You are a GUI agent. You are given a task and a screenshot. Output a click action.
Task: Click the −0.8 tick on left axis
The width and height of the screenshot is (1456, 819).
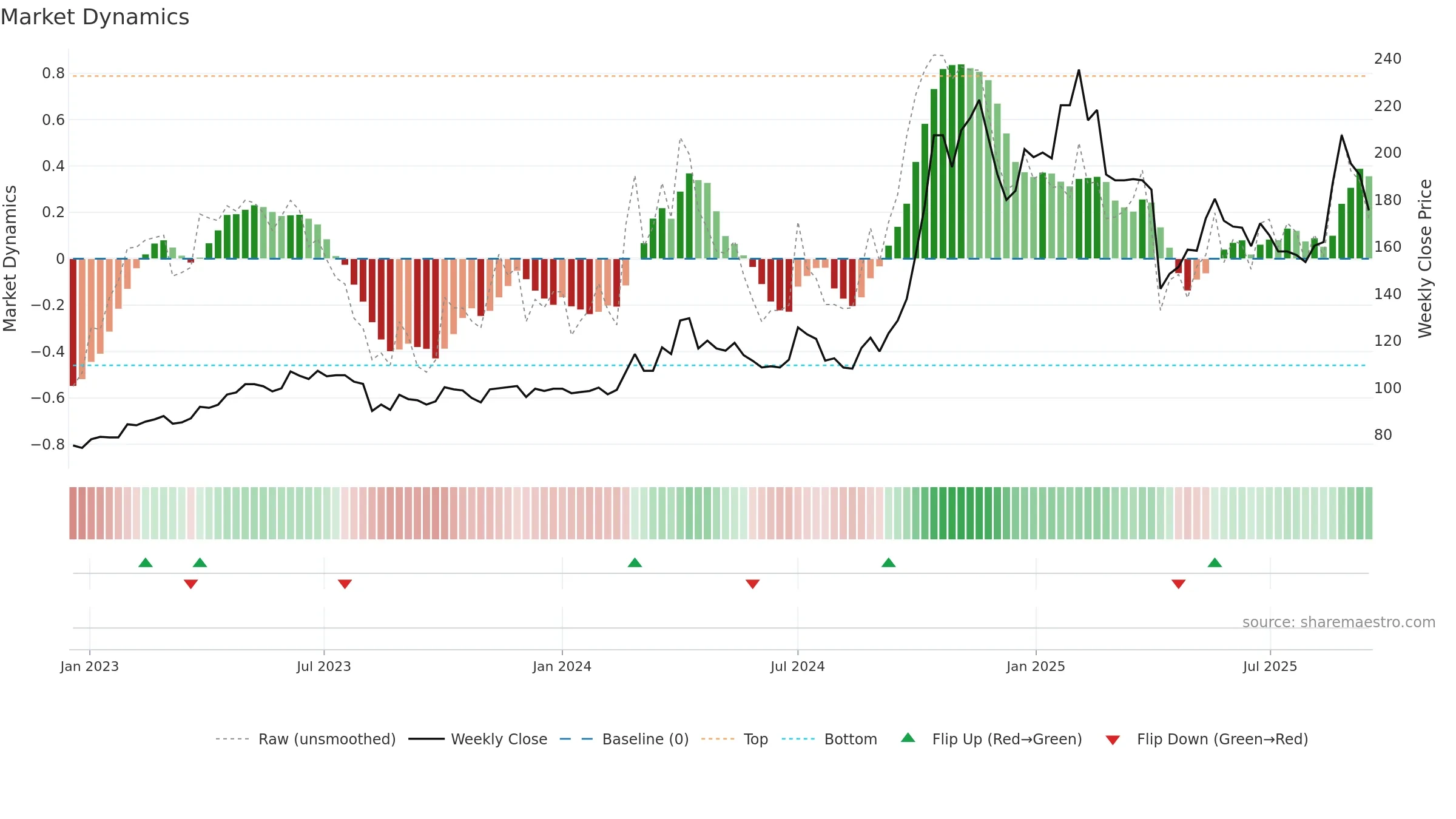pyautogui.click(x=48, y=444)
